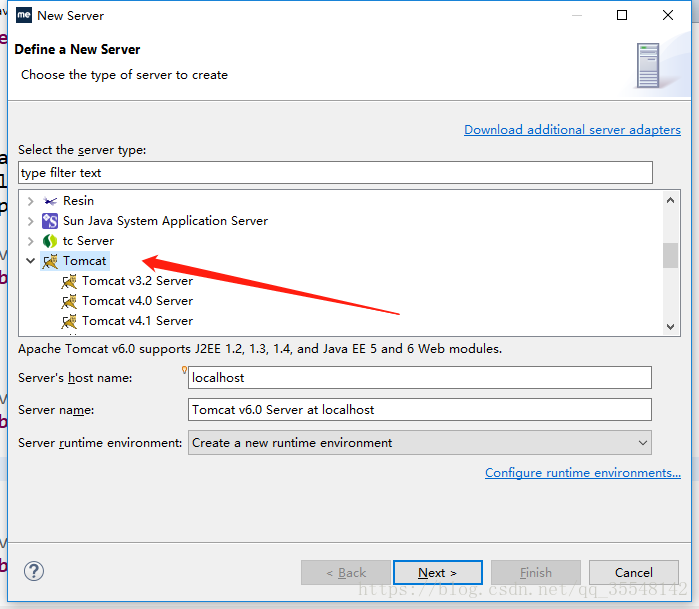
Task: Click the Tomcat v3.2 Server icon
Action: [69, 281]
